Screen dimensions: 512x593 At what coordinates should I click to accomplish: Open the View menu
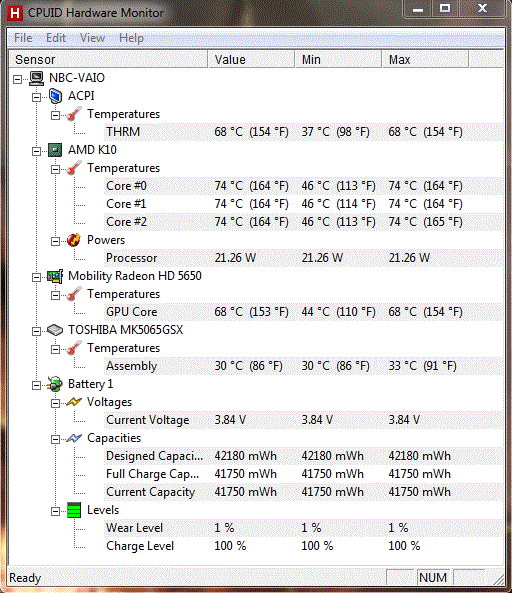click(x=92, y=38)
